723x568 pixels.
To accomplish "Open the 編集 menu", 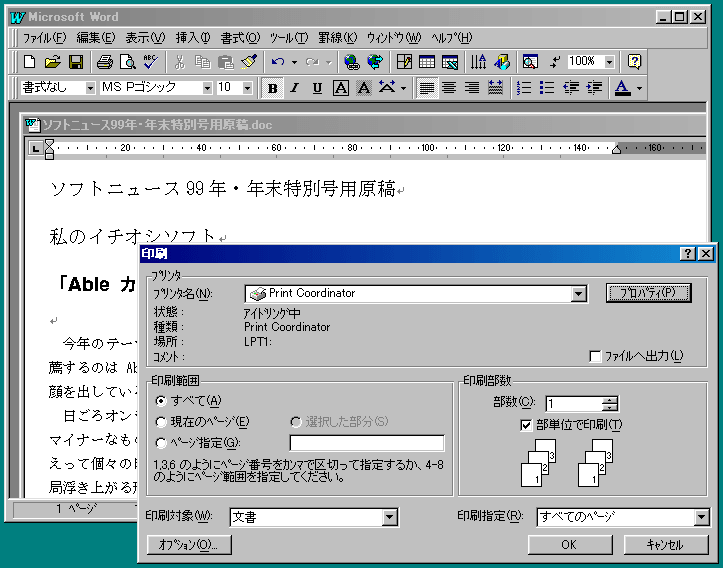I will coord(95,38).
